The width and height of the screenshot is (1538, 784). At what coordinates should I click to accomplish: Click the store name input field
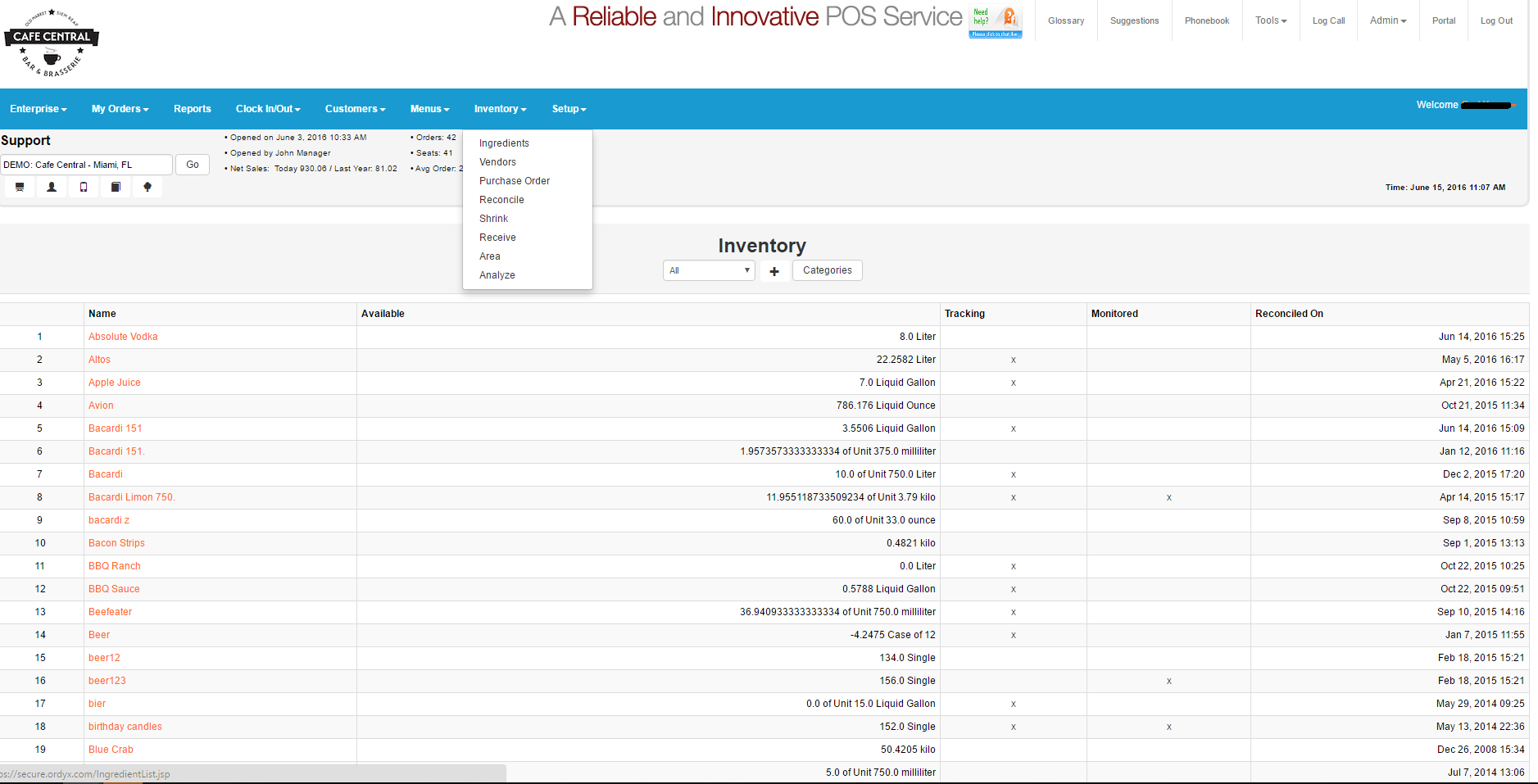(x=87, y=165)
